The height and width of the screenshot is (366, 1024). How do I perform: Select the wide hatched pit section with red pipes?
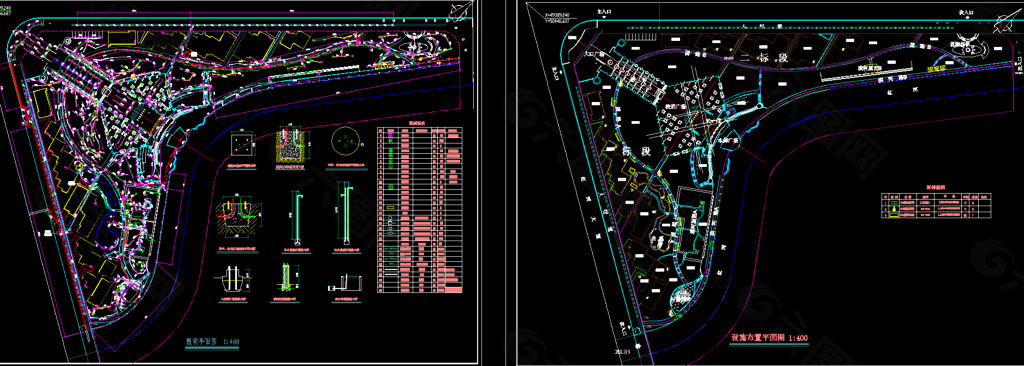coord(239,216)
